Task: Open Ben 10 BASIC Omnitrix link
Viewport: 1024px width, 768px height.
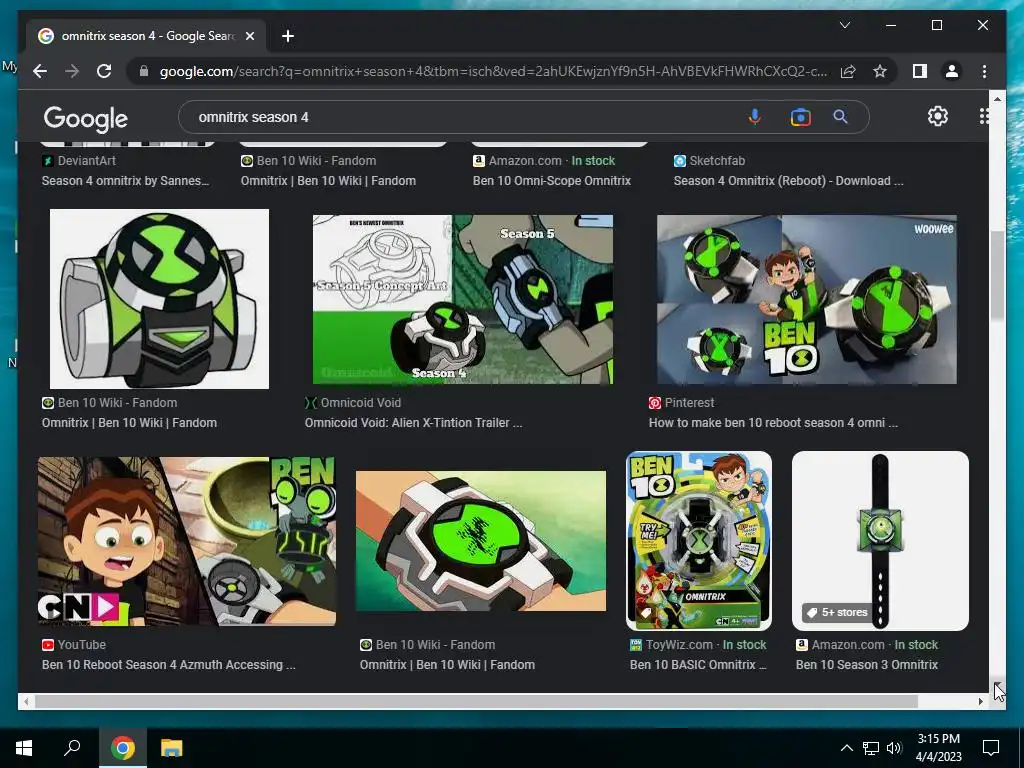Action: pyautogui.click(x=697, y=665)
